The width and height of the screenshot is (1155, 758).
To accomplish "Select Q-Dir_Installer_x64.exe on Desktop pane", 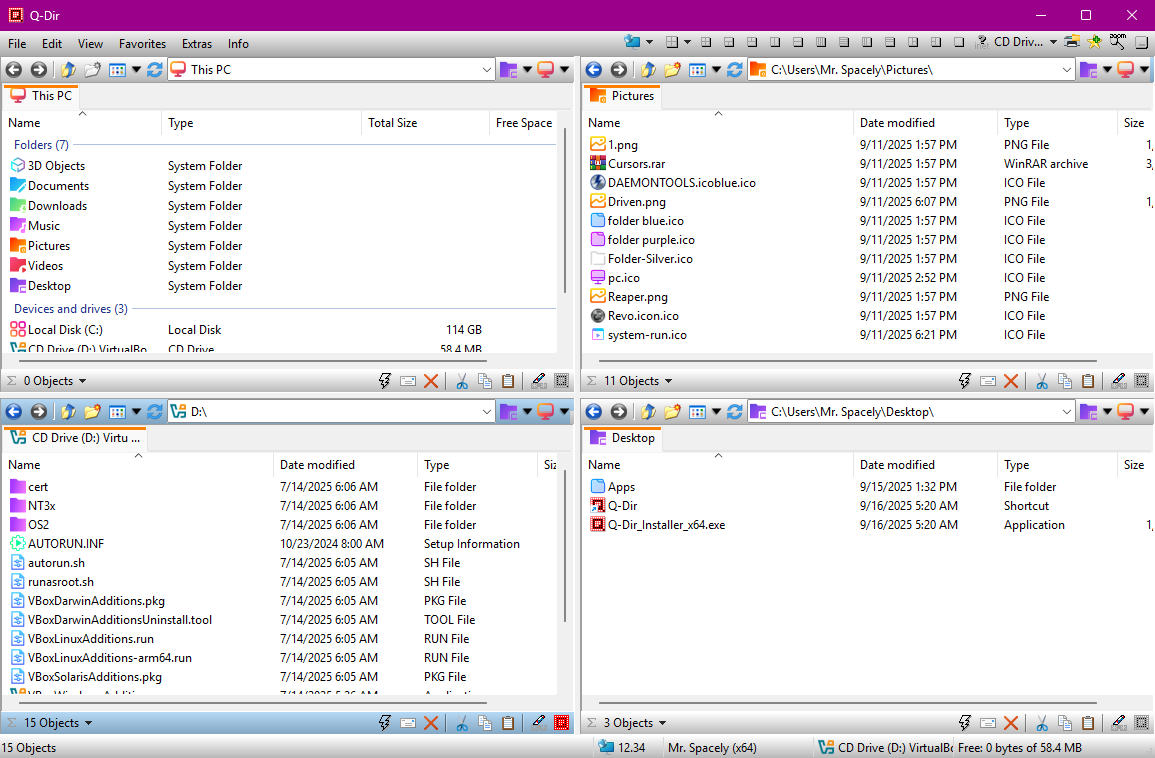I will coord(666,524).
